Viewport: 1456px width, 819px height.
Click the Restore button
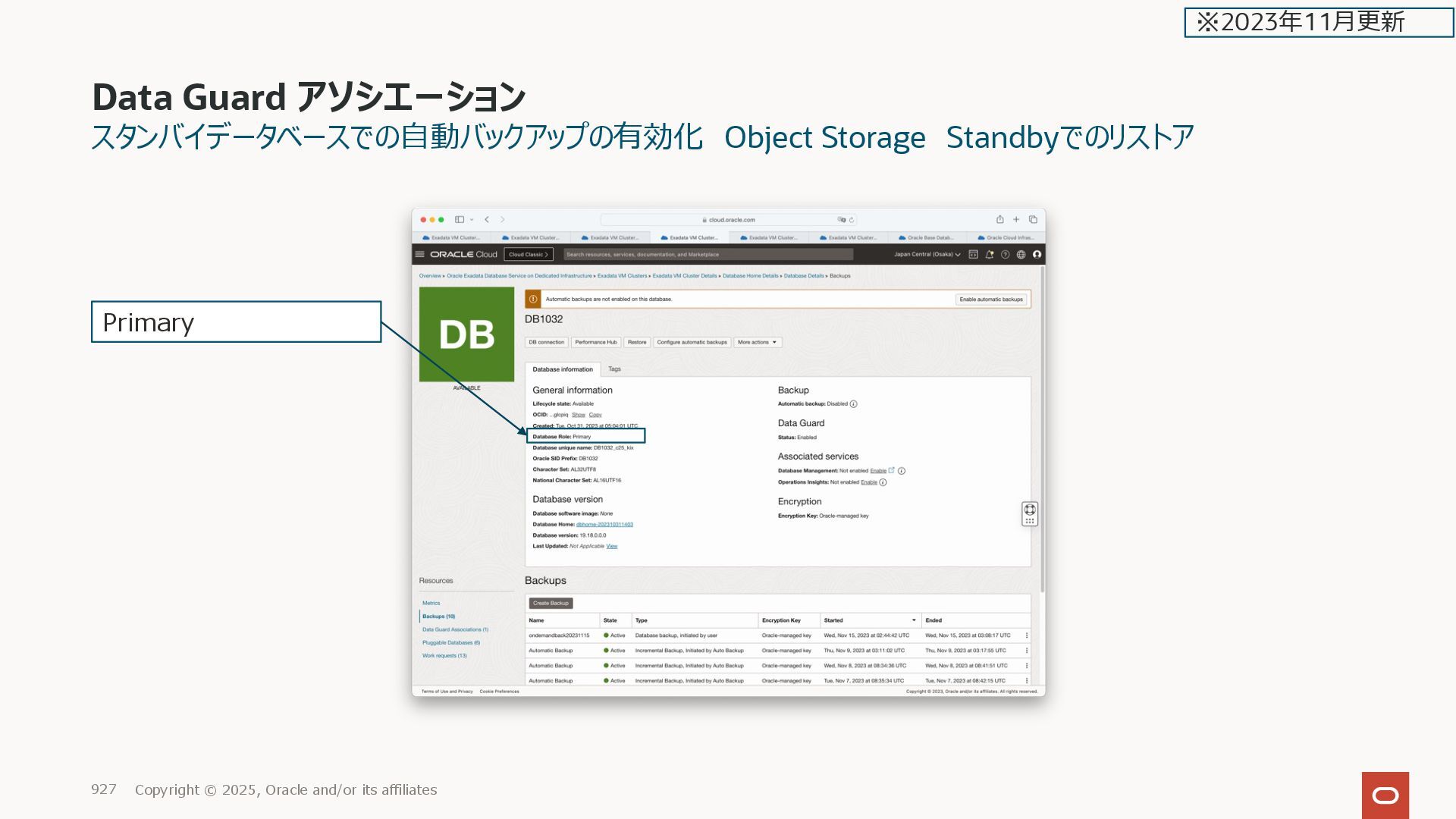point(637,343)
